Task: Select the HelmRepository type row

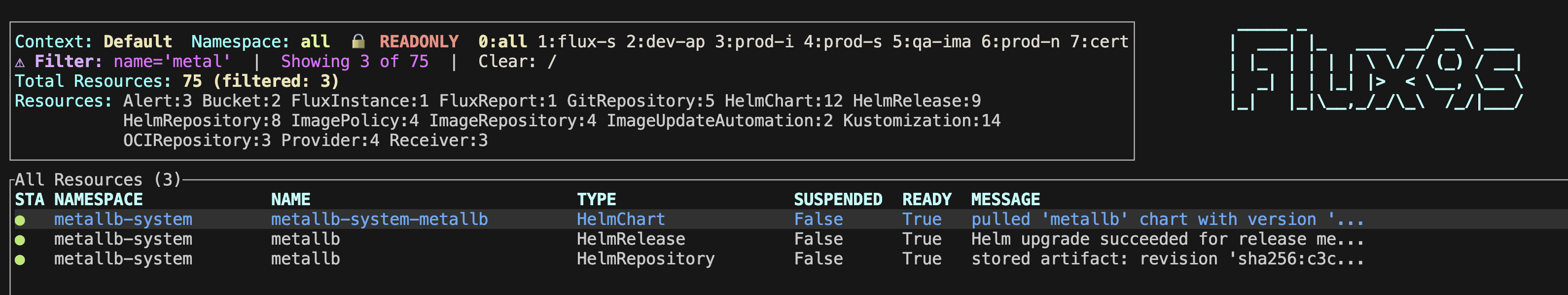Action: click(645, 259)
